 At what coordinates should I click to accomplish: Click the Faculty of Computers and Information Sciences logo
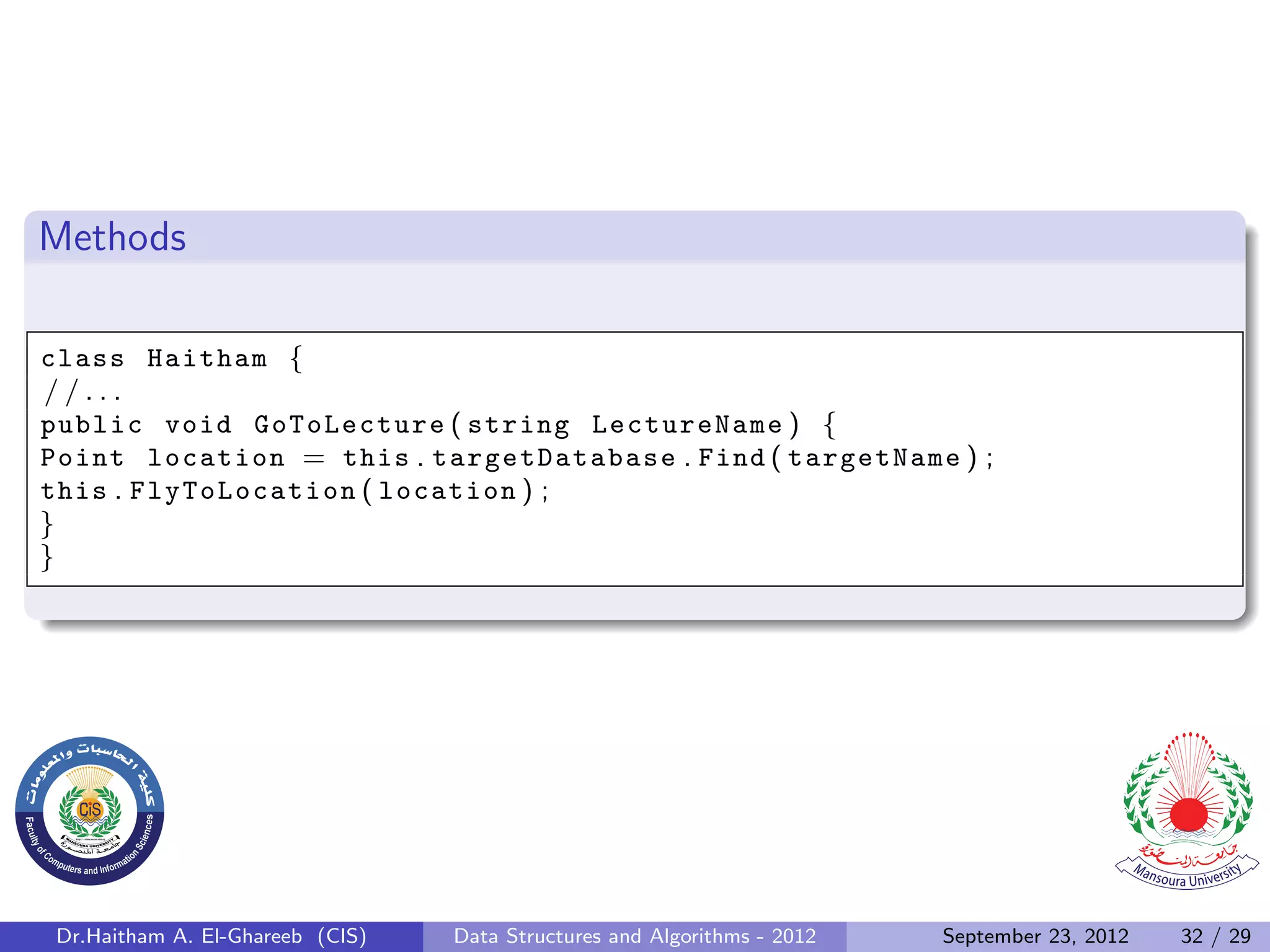(x=90, y=811)
